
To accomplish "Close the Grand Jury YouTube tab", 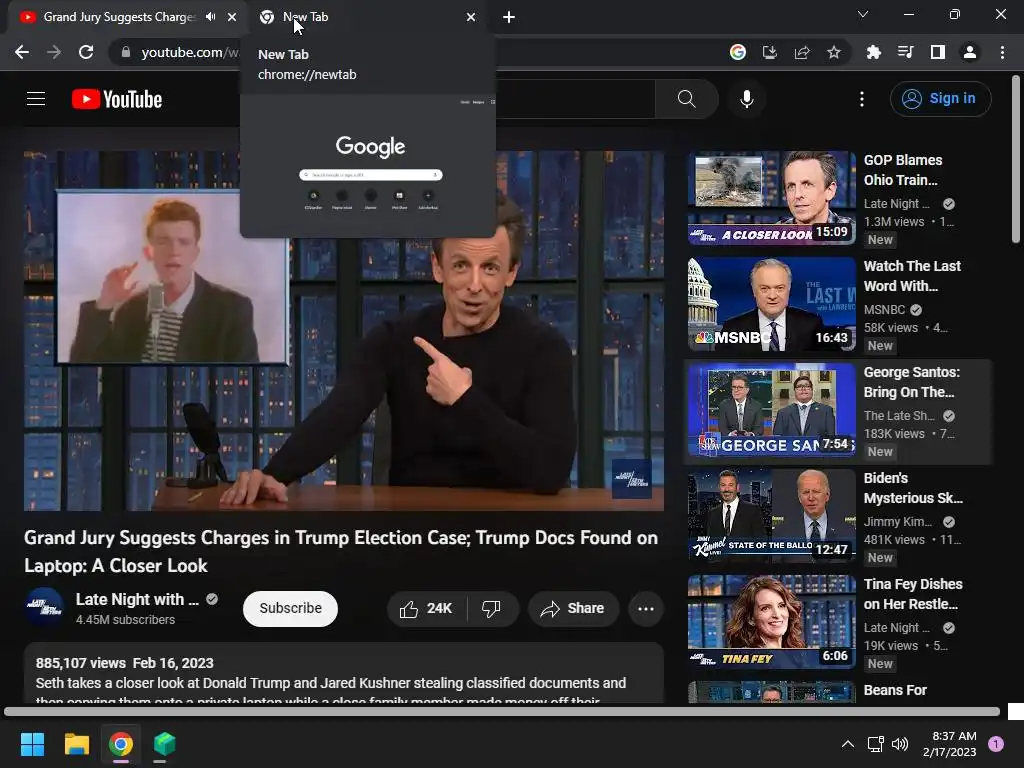I will point(232,17).
